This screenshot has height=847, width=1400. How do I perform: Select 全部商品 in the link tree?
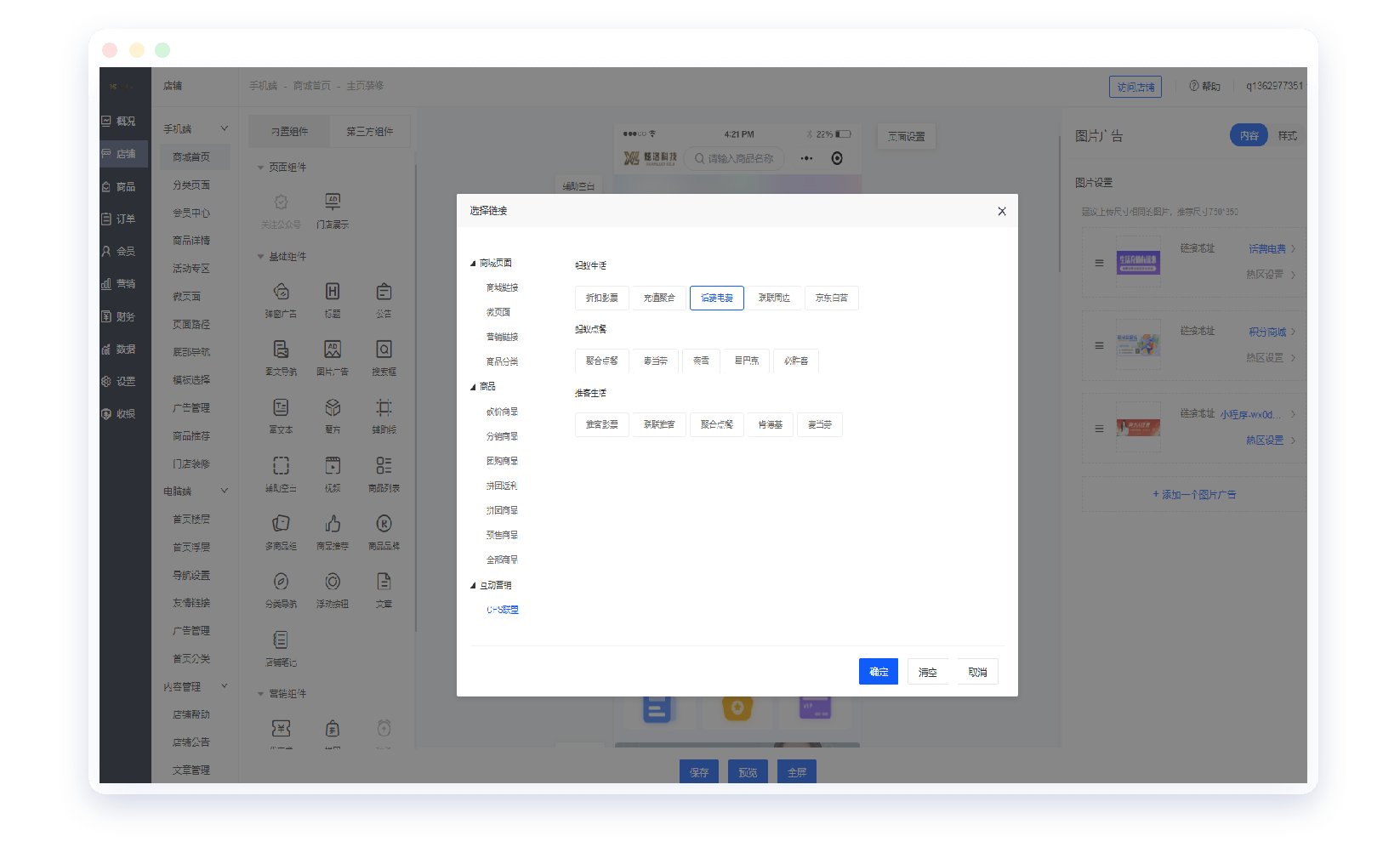(x=502, y=560)
